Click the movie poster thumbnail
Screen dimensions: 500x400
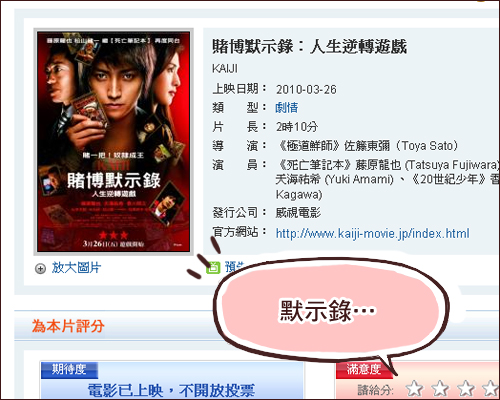click(114, 142)
